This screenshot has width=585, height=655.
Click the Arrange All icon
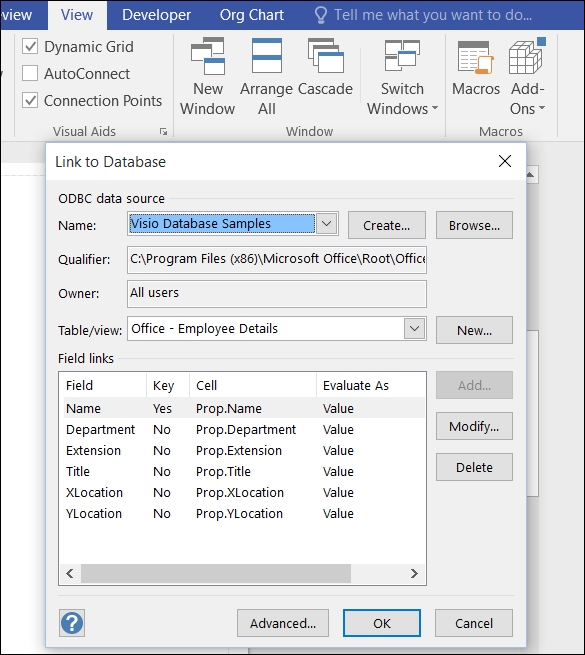tap(267, 56)
